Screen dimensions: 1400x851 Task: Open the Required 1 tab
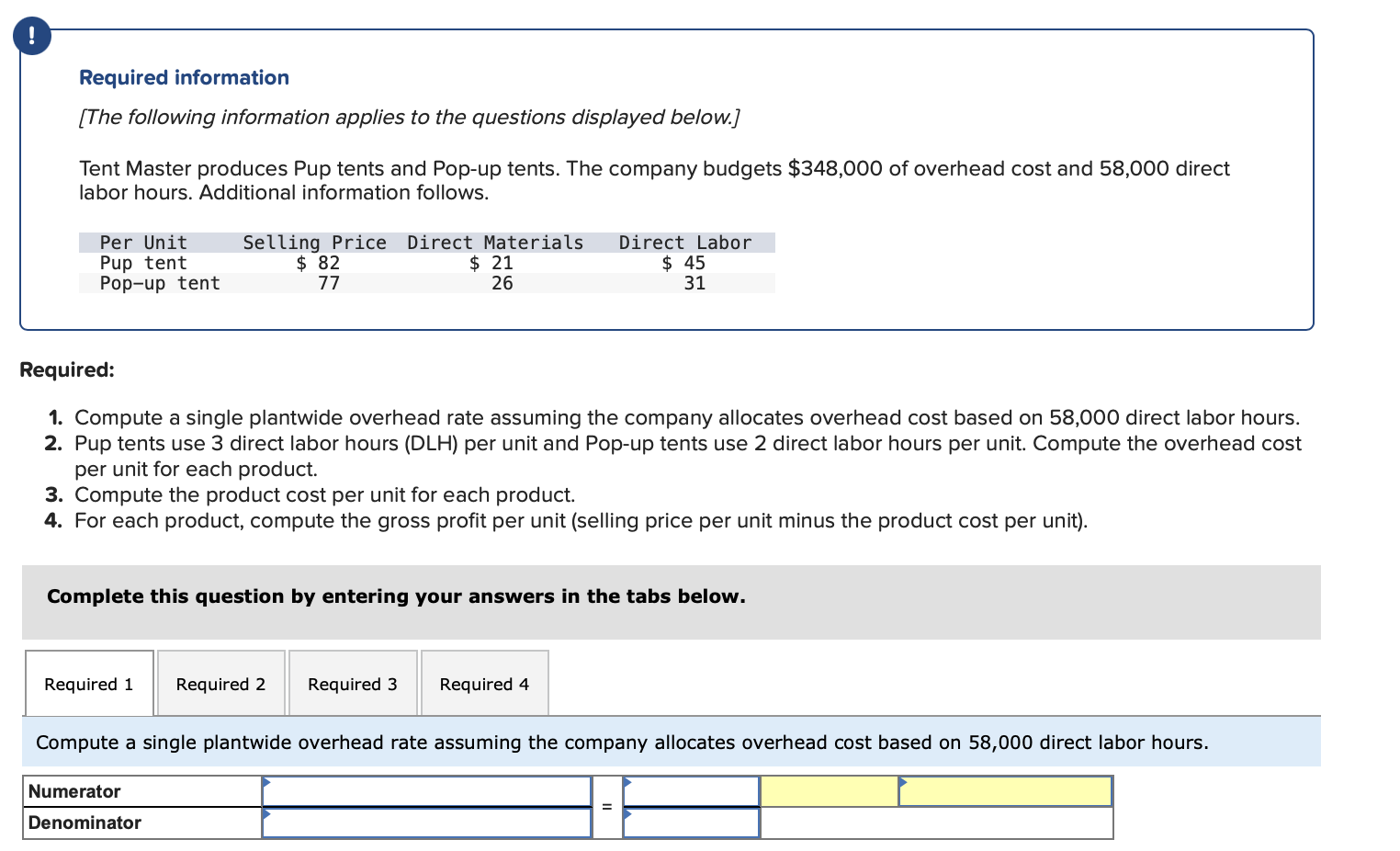click(89, 684)
